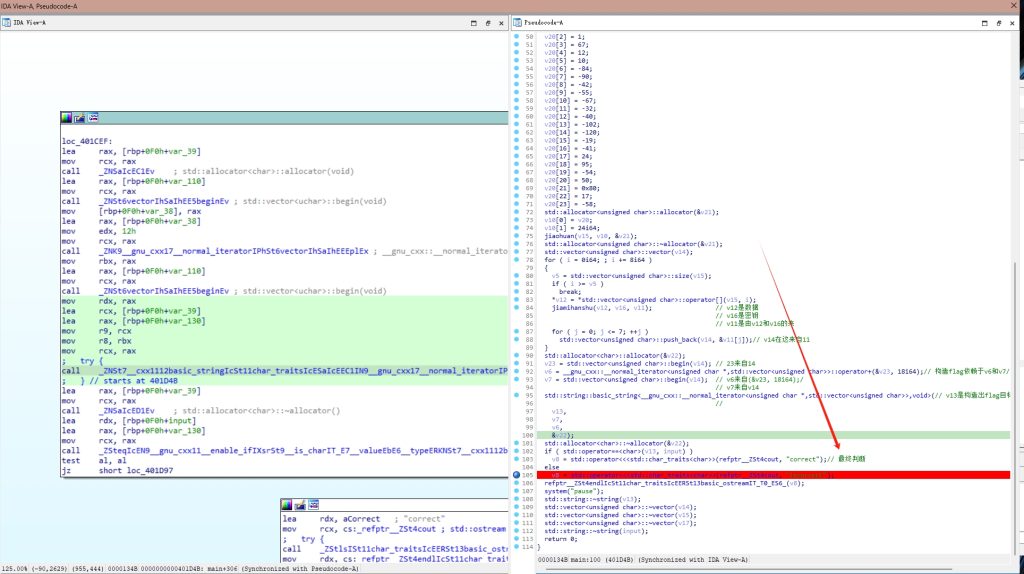Click the jiaohuan(v15, v18, &v21) call
The width and height of the screenshot is (1024, 574).
(590, 236)
